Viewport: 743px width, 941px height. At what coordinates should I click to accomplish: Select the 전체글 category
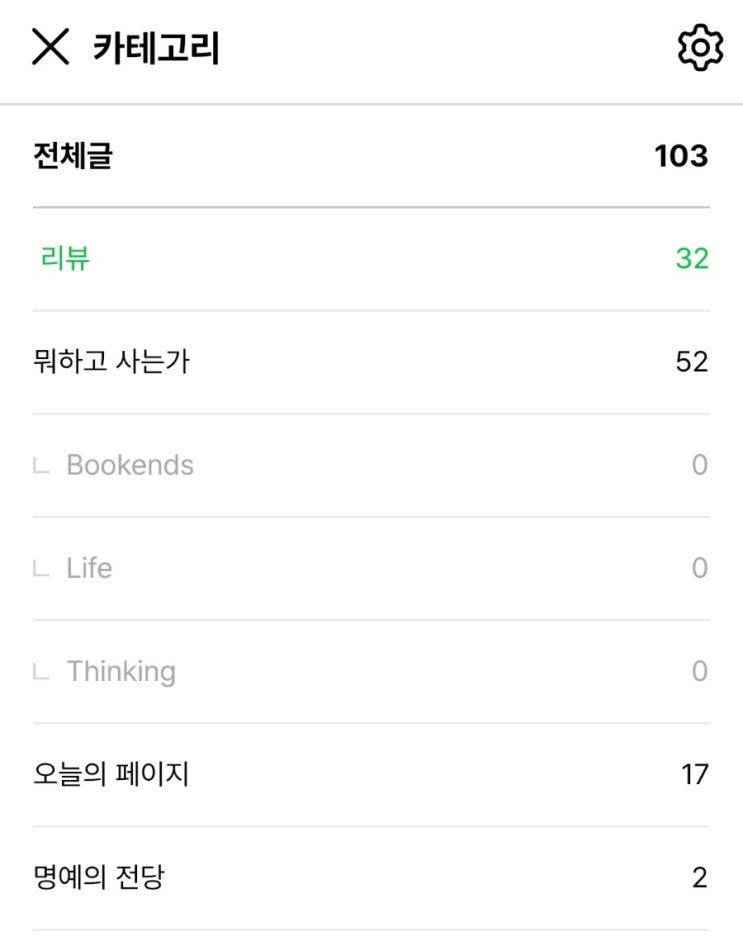click(x=72, y=156)
